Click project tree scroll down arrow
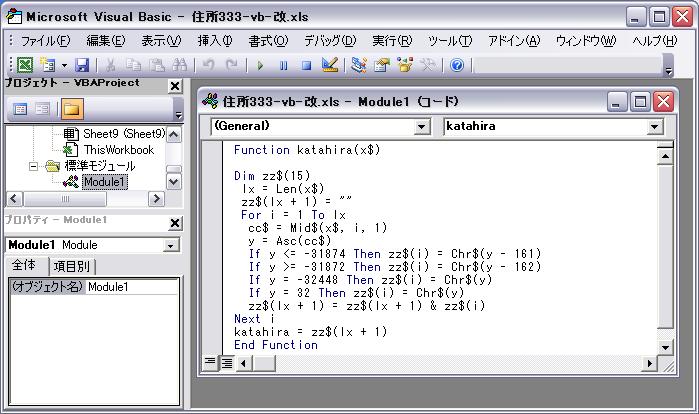699x414 pixels. coord(174,182)
